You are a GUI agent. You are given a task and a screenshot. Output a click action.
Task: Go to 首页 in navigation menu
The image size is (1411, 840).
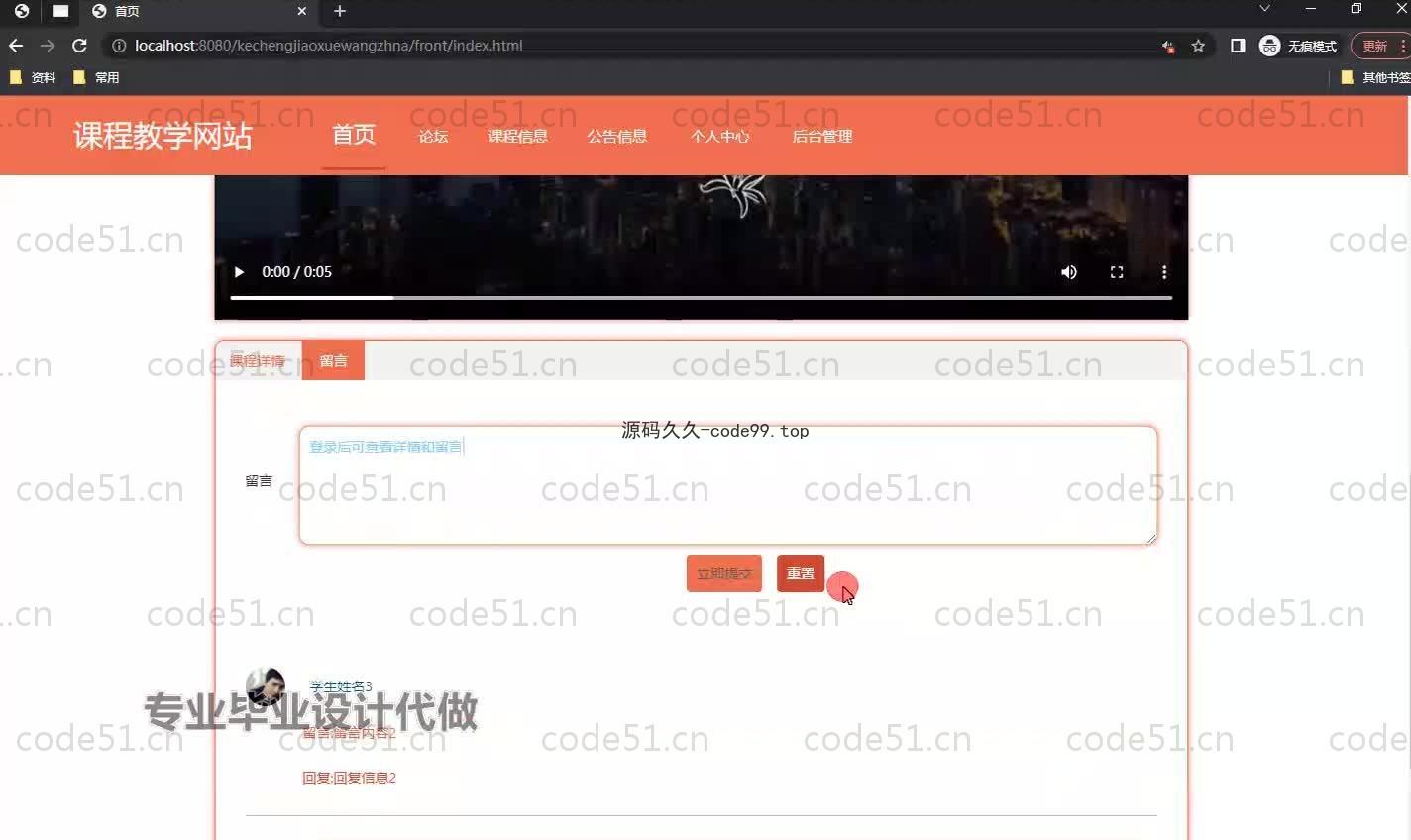354,135
